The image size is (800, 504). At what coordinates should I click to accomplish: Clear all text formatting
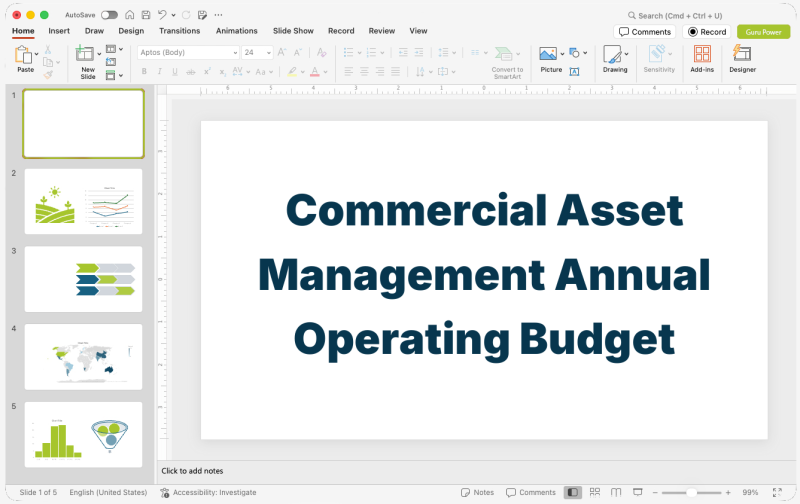point(321,53)
